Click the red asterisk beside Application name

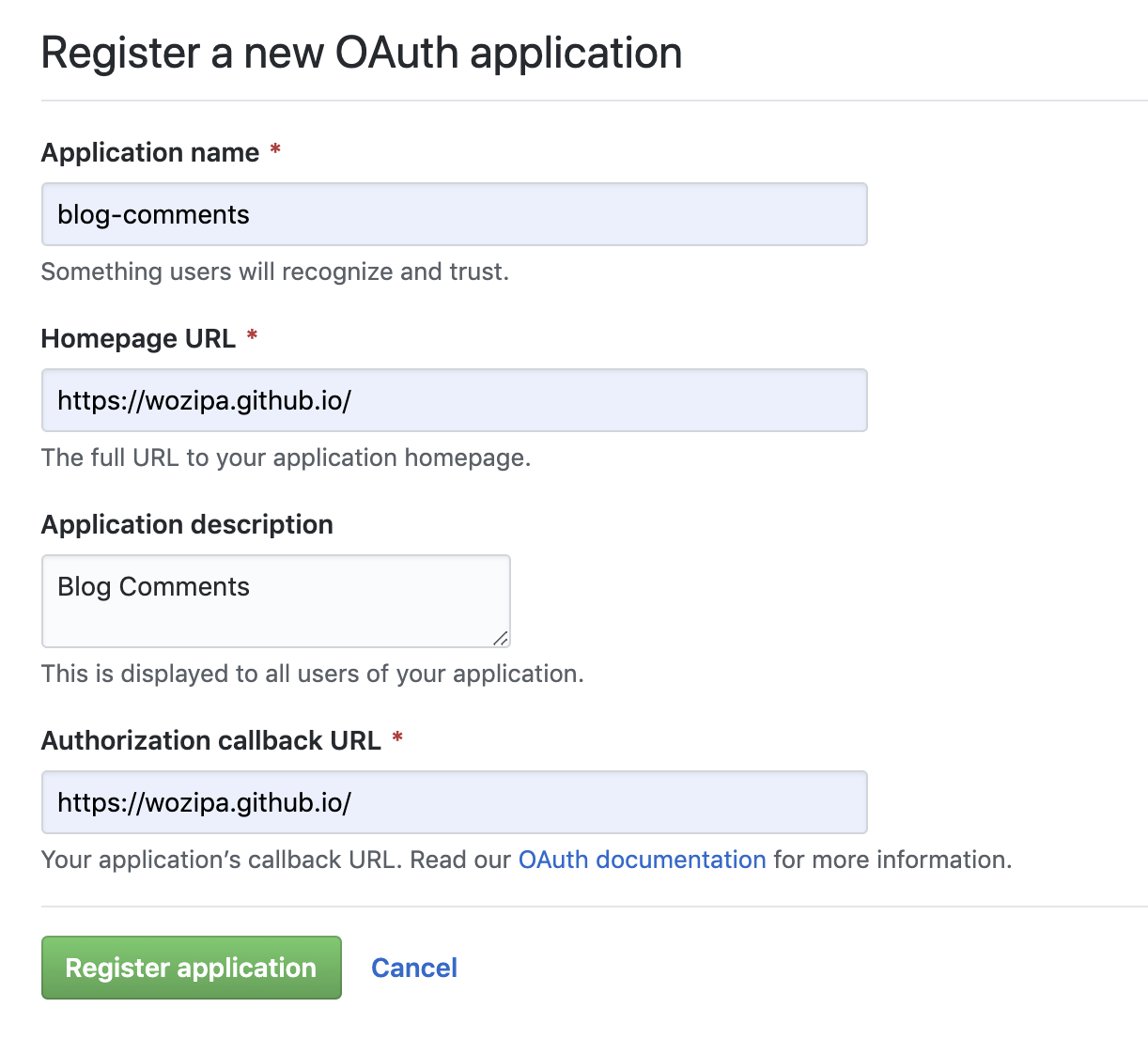pos(275,150)
